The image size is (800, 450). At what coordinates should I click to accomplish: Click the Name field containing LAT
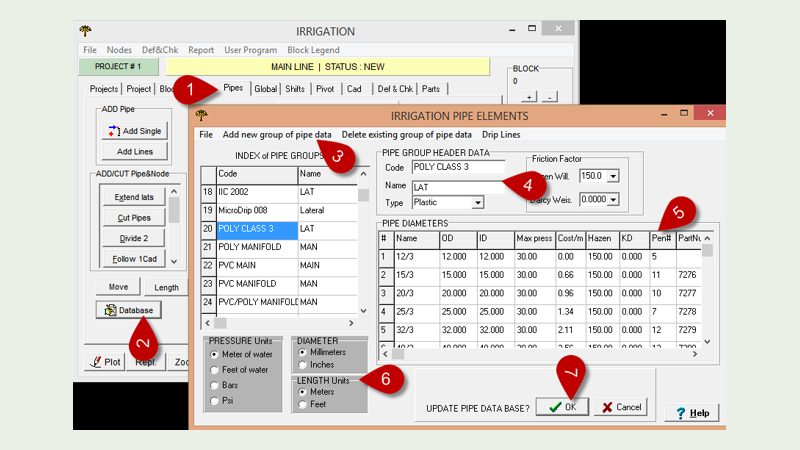pyautogui.click(x=458, y=187)
